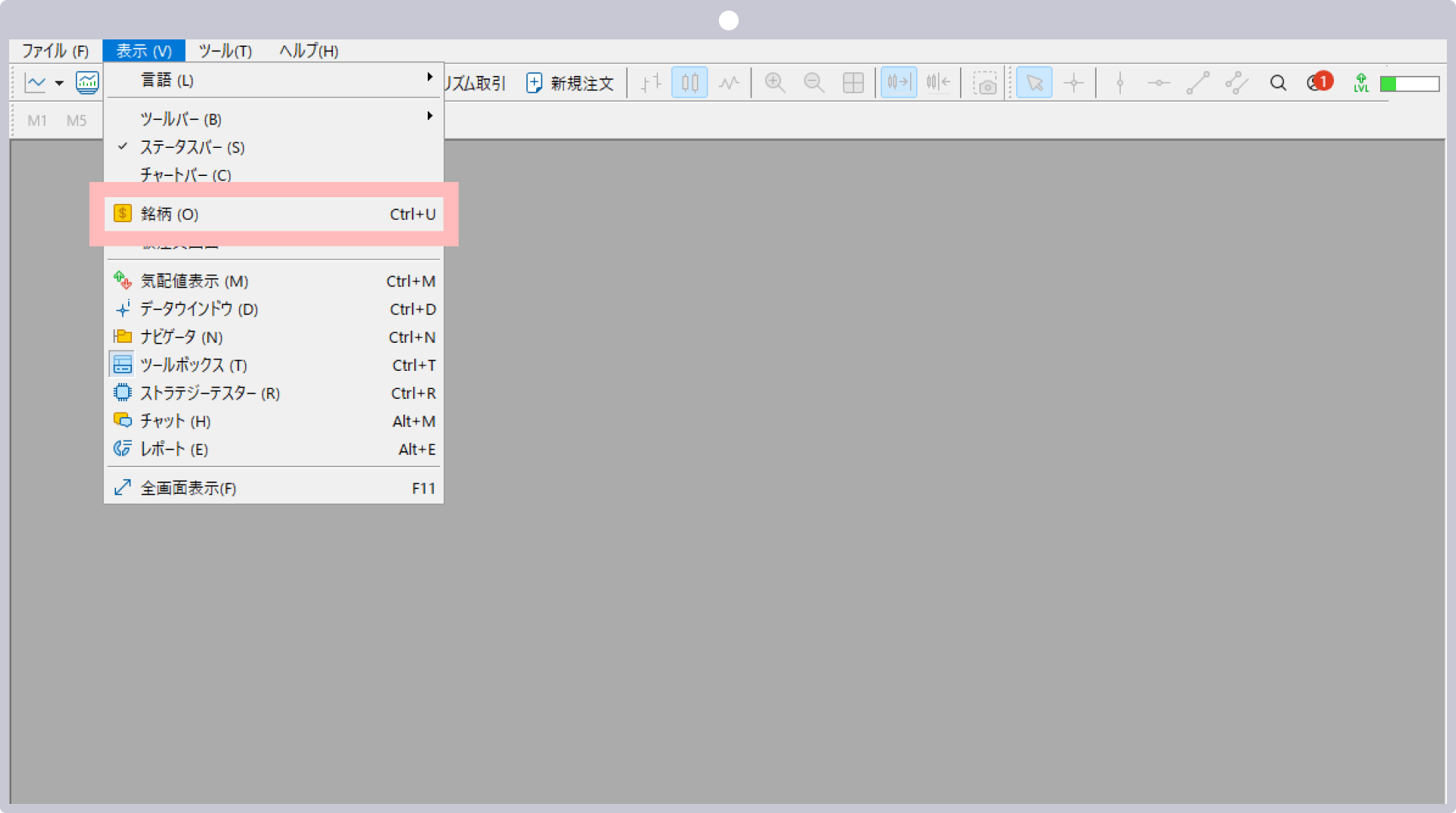Open the ツール(T) menu
The height and width of the screenshot is (813, 1456).
point(225,51)
